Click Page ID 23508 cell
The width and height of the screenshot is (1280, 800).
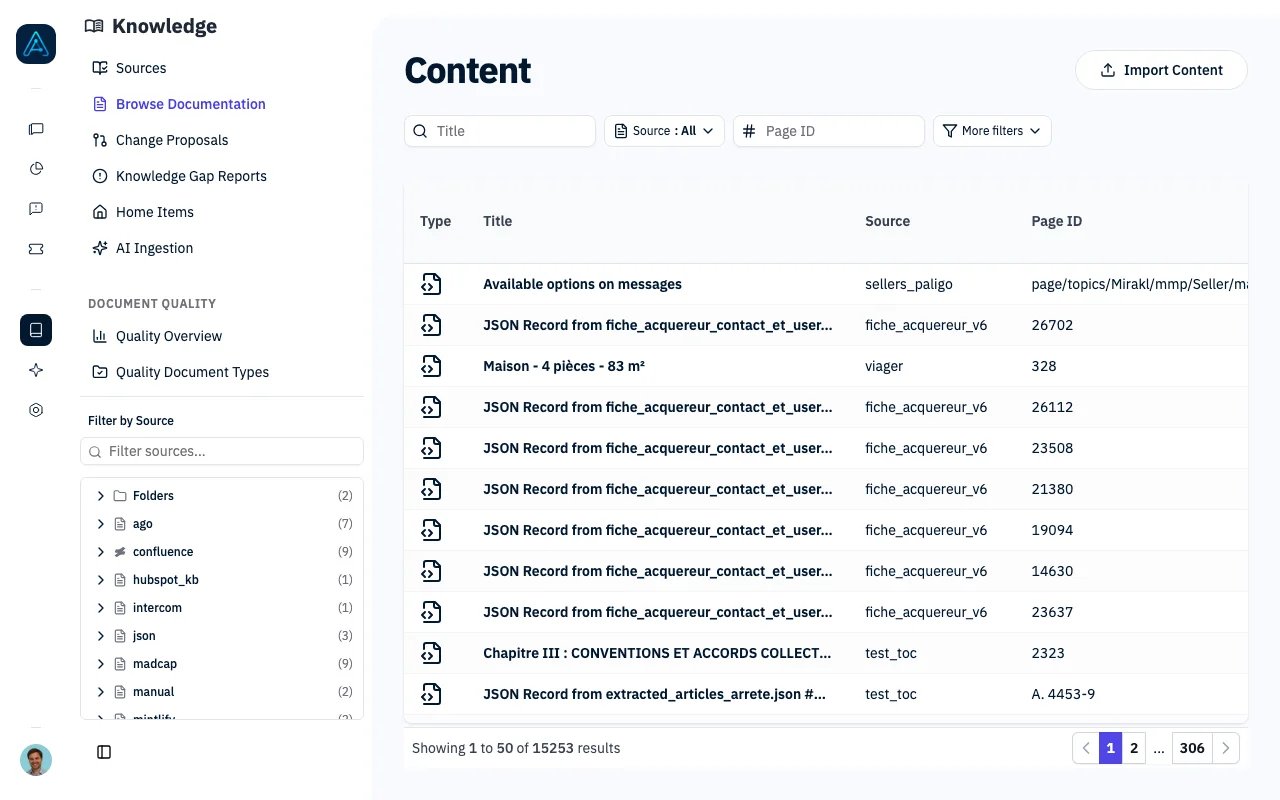click(1052, 448)
